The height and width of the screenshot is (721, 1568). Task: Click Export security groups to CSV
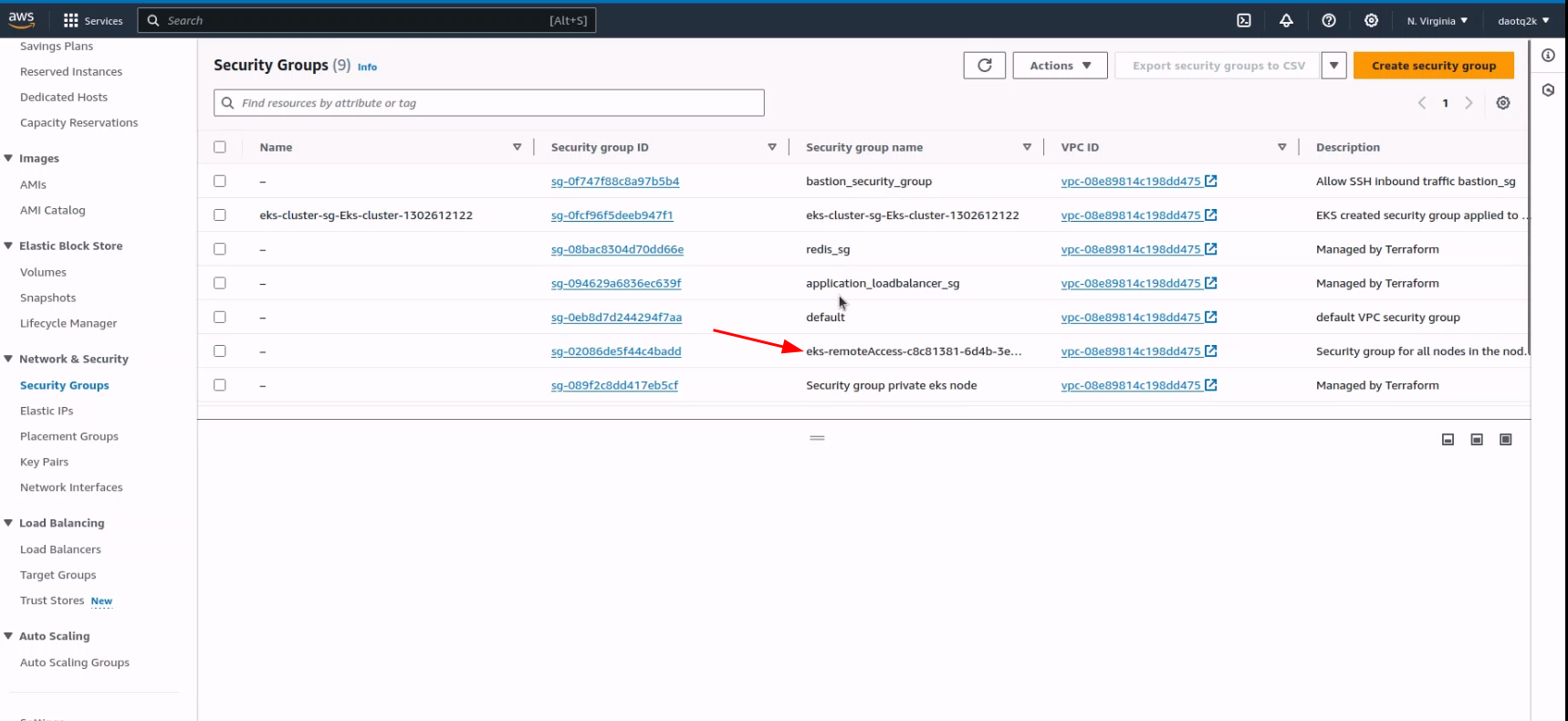point(1218,65)
